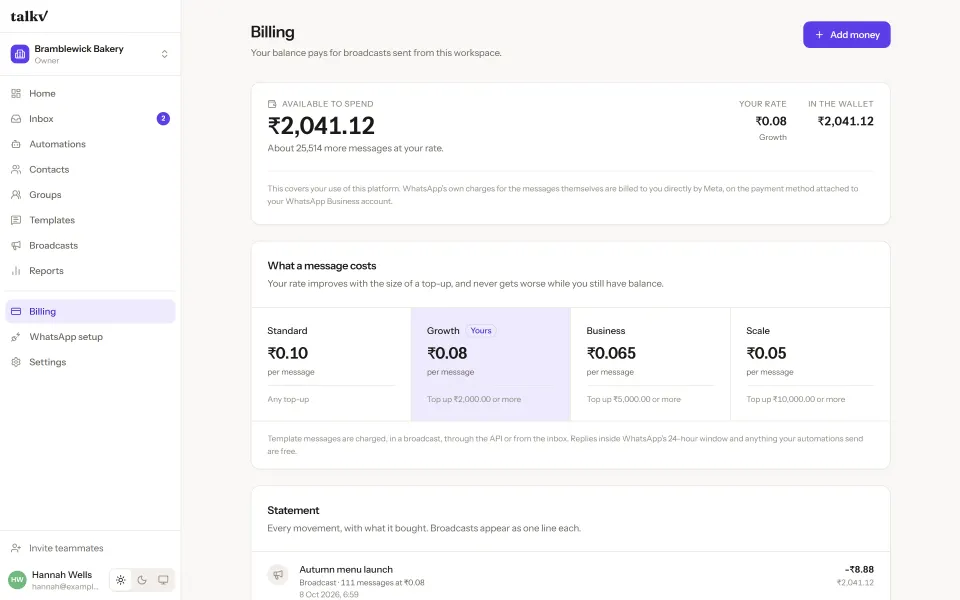This screenshot has width=960, height=600.
Task: Select the Business ₹0.065 rate card
Action: click(x=650, y=364)
